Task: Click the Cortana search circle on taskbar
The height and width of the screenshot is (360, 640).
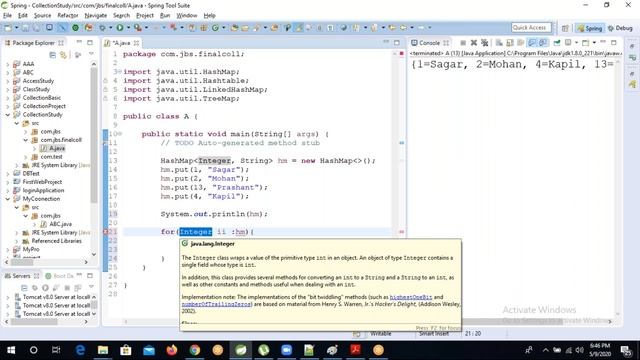Action: pos(33,350)
